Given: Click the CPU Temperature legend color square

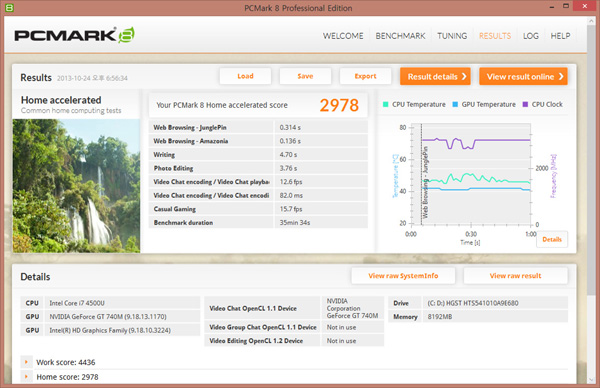Looking at the screenshot, I should 386,104.
